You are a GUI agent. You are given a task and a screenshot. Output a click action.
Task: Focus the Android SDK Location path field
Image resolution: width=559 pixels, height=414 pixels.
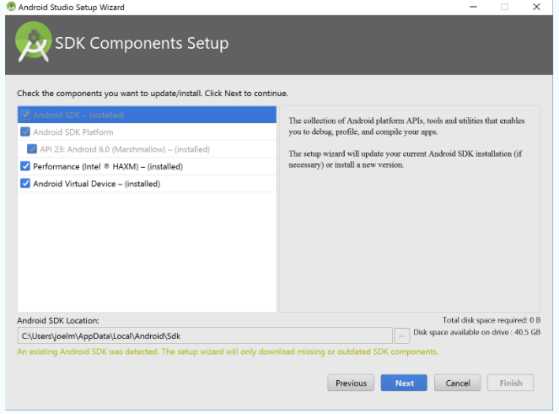[205, 336]
